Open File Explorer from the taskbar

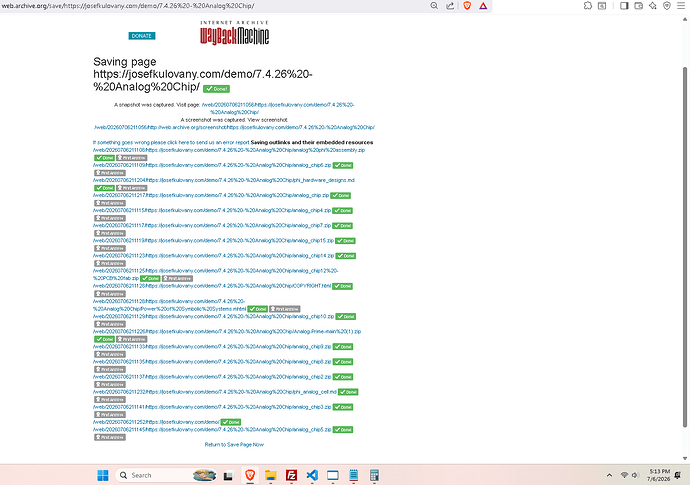pyautogui.click(x=271, y=475)
